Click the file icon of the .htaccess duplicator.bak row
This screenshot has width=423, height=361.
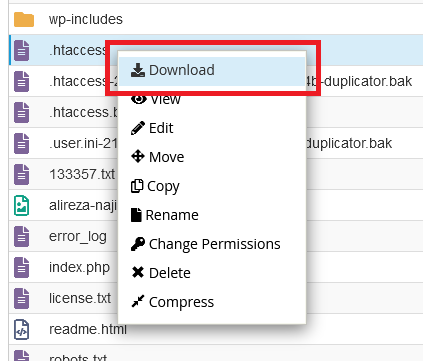pyautogui.click(x=22, y=81)
